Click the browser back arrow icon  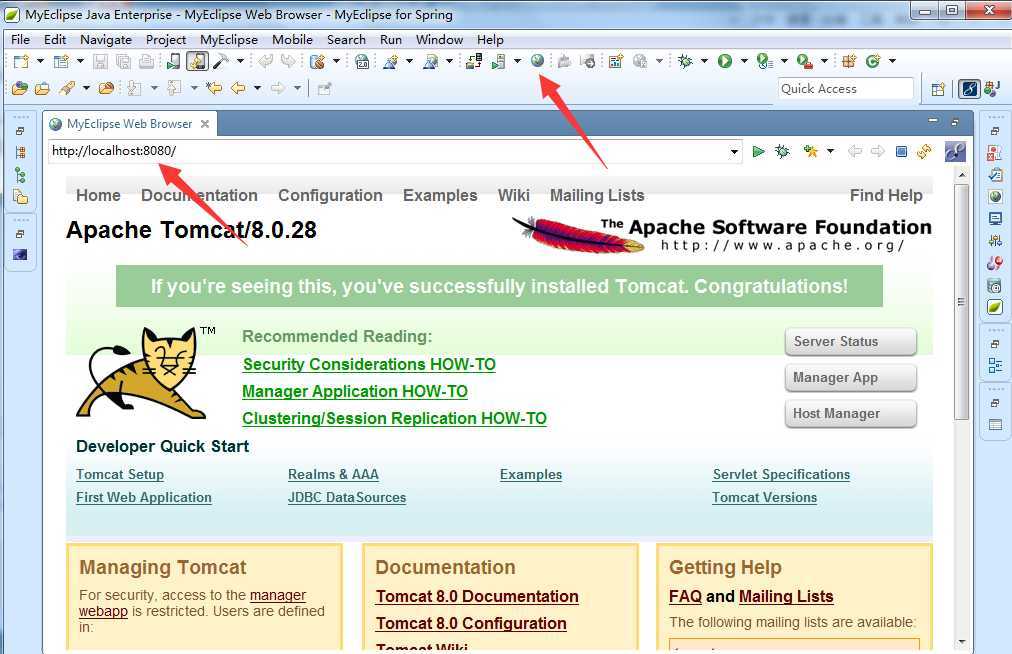(855, 152)
